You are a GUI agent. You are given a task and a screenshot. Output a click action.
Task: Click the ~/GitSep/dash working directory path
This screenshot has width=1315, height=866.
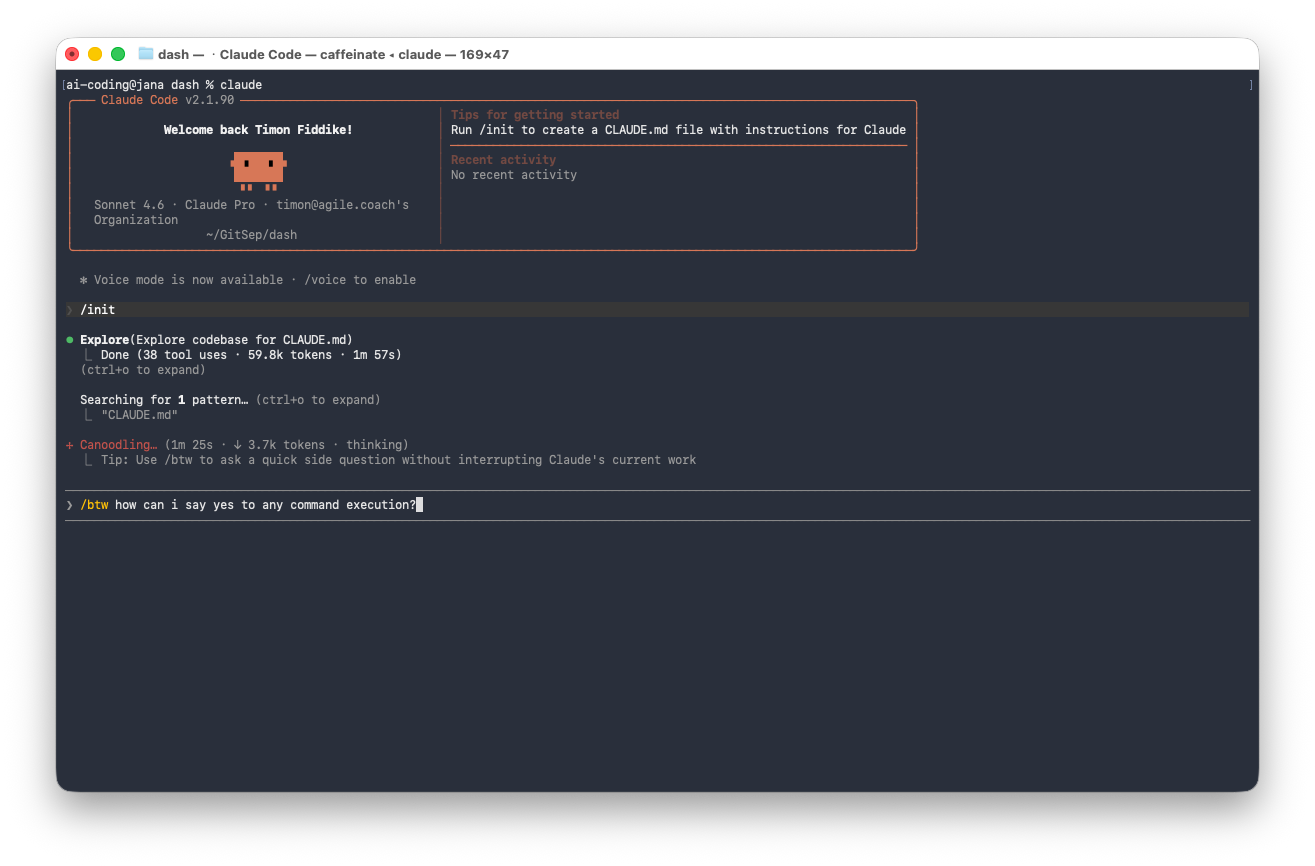point(251,235)
